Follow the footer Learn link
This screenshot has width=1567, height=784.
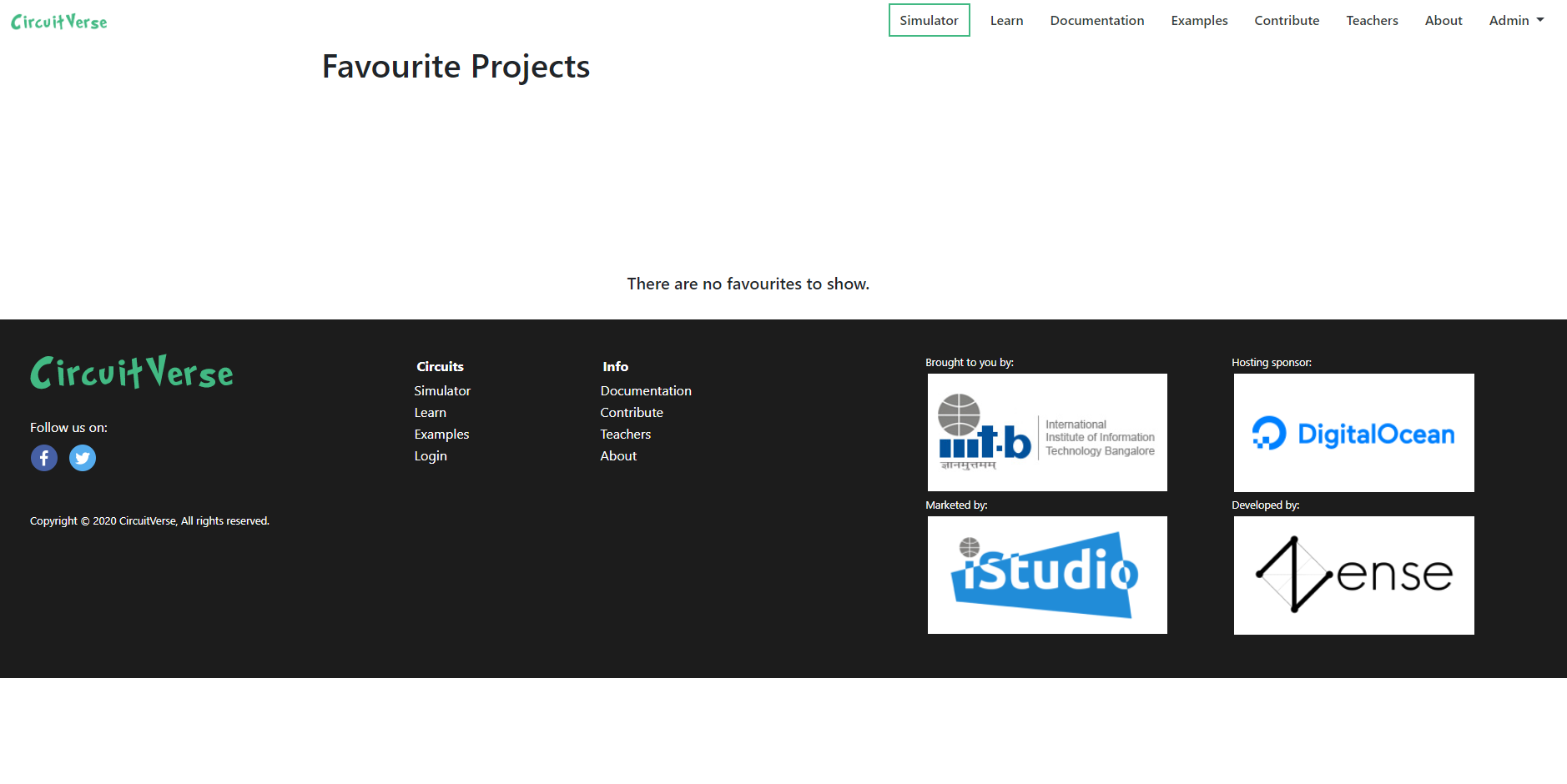tap(431, 413)
